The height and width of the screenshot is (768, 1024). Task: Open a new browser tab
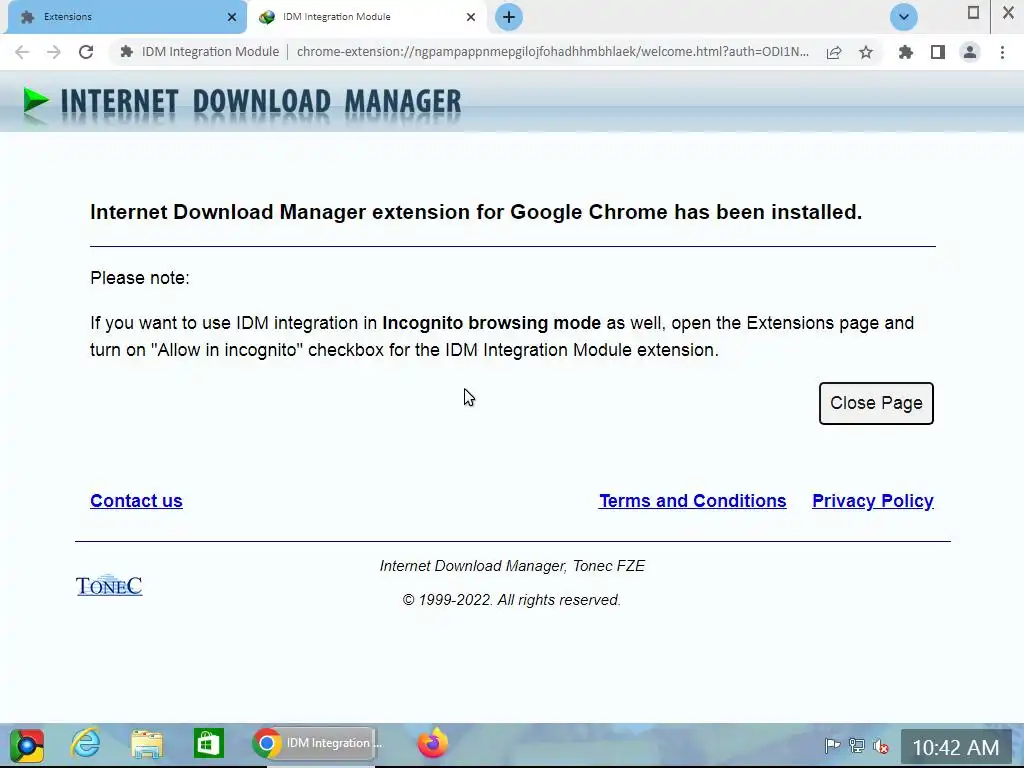click(509, 17)
